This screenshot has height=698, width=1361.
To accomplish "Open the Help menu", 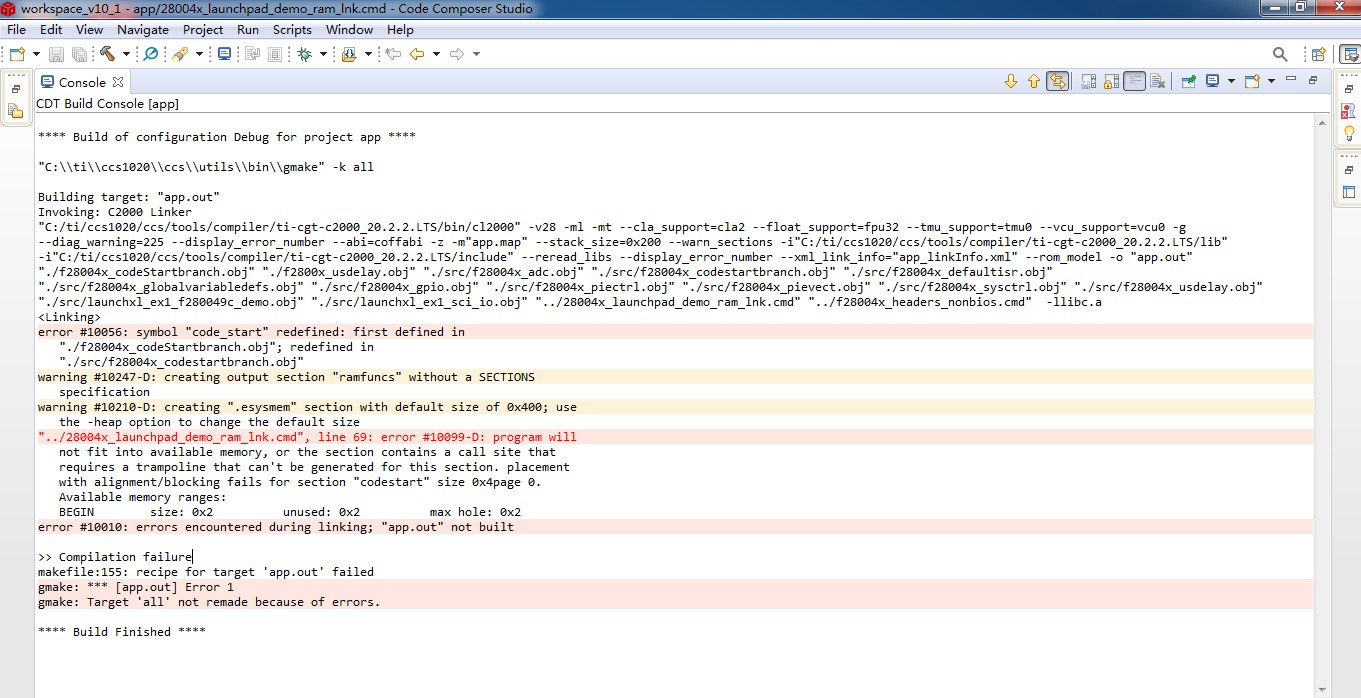I will point(400,30).
